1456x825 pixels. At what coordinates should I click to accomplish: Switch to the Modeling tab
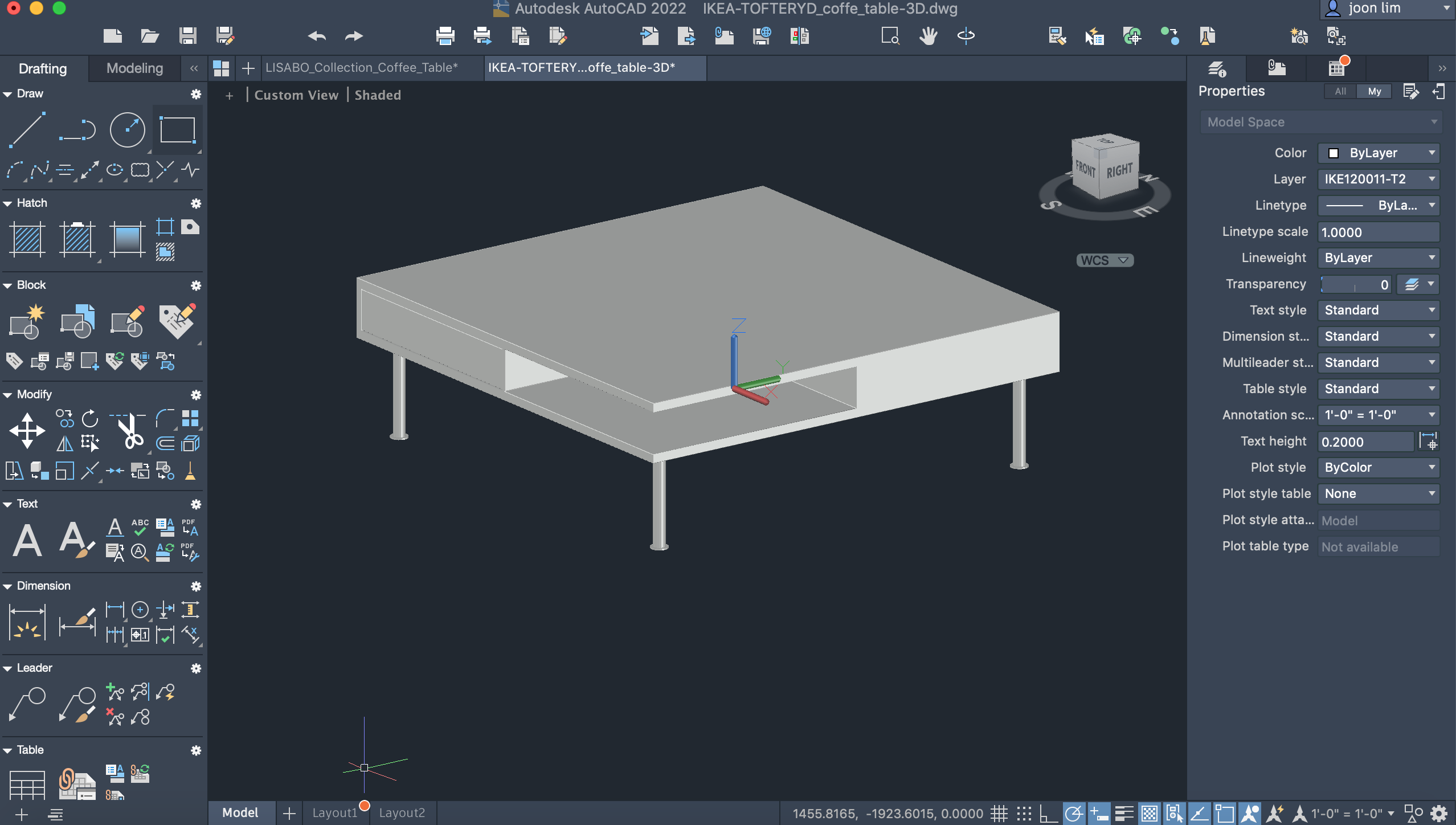(134, 68)
